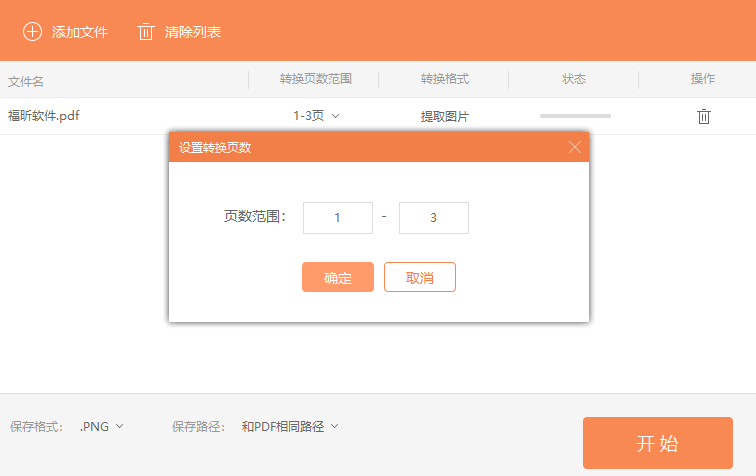
Task: Confirm with the 确定 button
Action: pyautogui.click(x=338, y=277)
